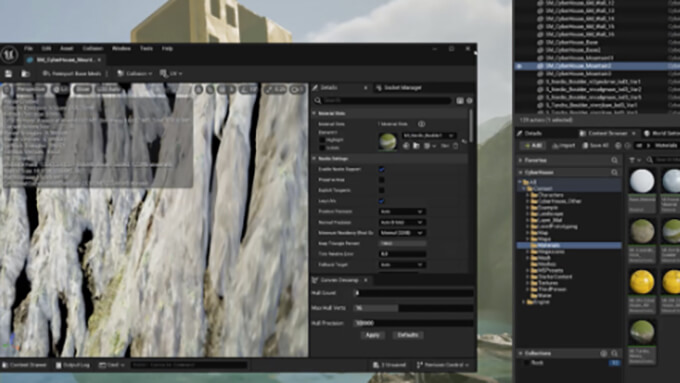
Task: Open the Asset menu
Action: pyautogui.click(x=66, y=49)
